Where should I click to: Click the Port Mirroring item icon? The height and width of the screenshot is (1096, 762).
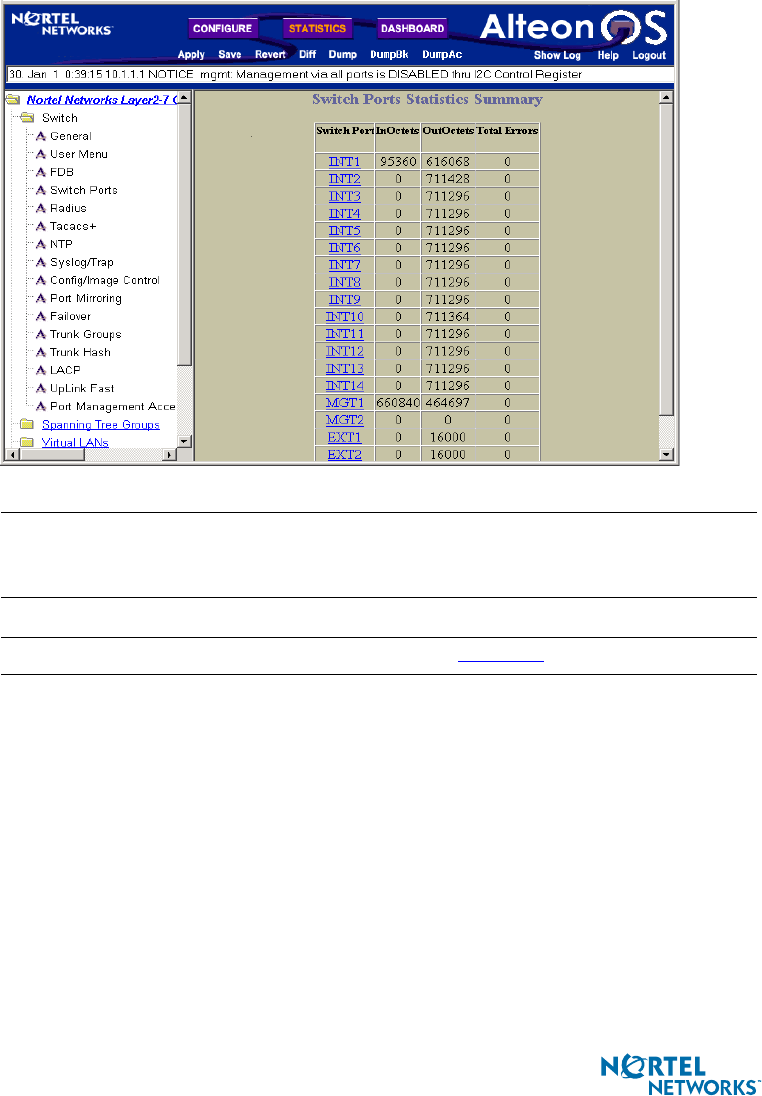click(41, 298)
